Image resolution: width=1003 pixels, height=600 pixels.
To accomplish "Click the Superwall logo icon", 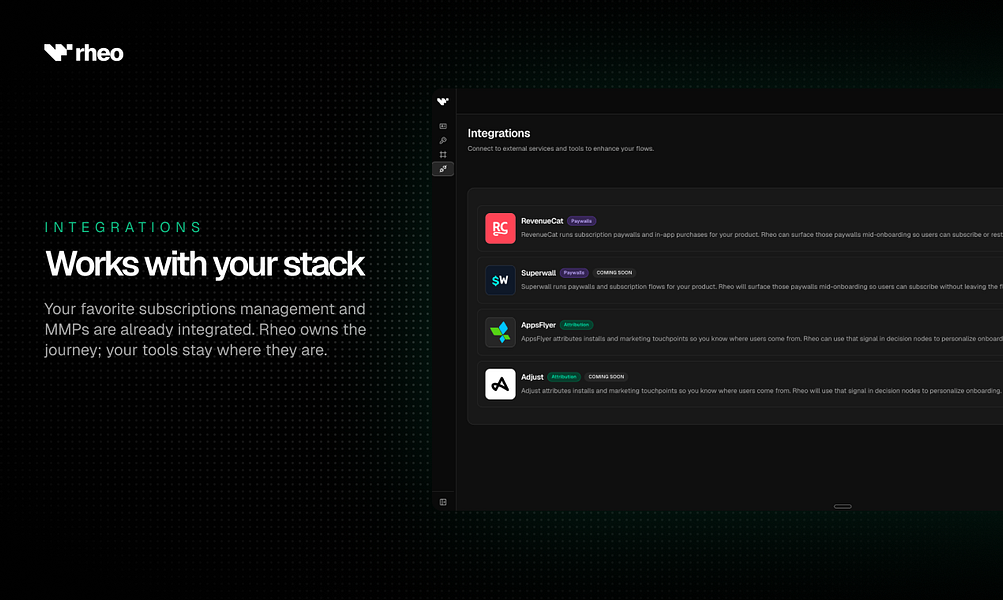I will (500, 280).
